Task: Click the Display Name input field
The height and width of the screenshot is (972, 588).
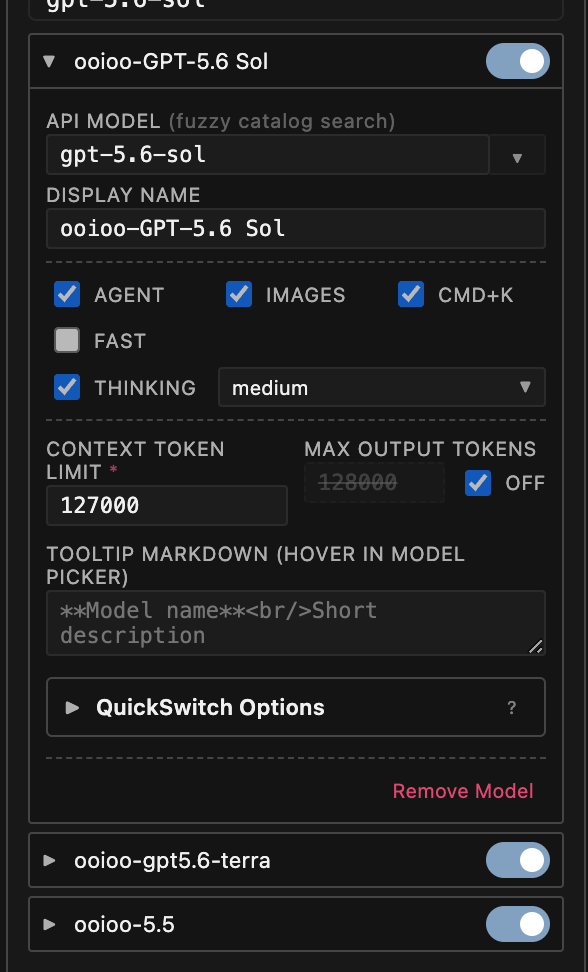Action: click(x=296, y=229)
